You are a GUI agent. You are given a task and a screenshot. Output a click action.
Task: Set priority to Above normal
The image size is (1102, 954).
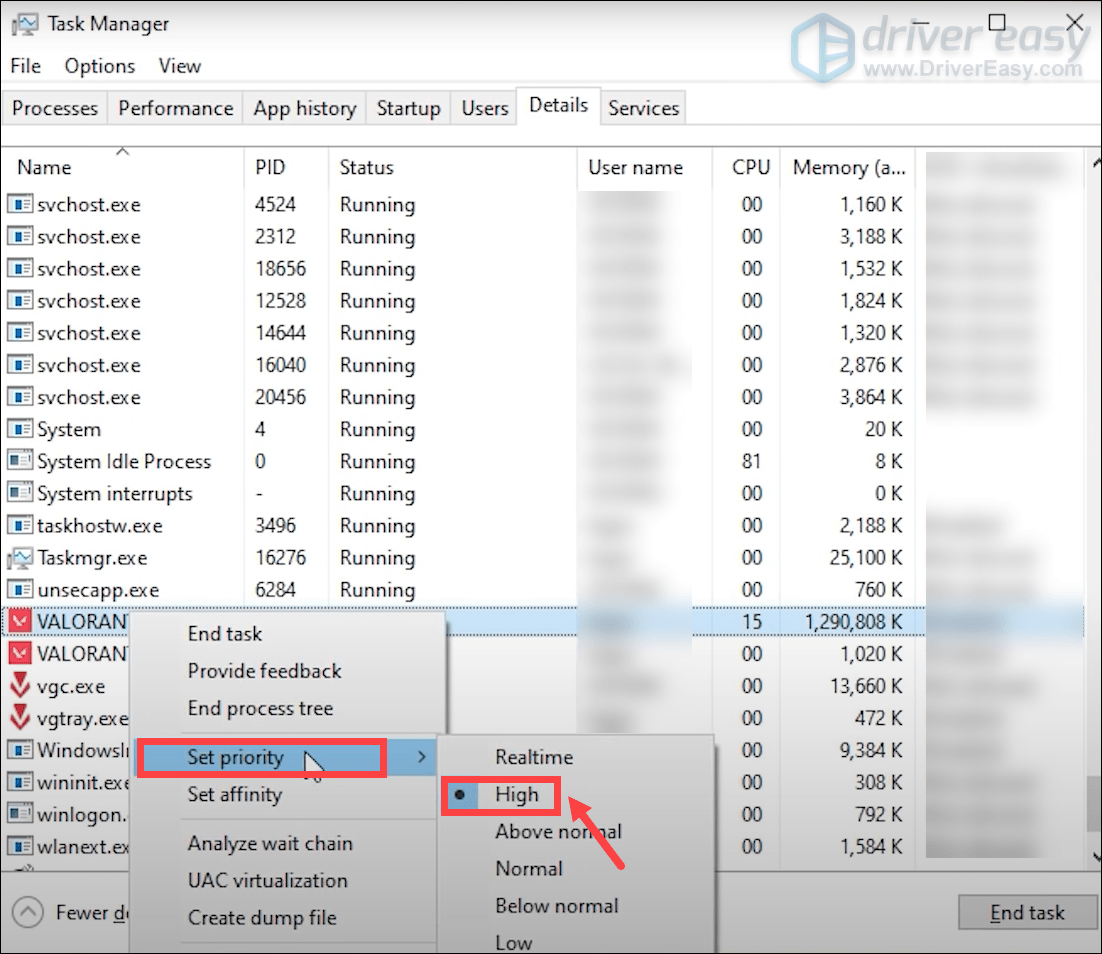(558, 832)
